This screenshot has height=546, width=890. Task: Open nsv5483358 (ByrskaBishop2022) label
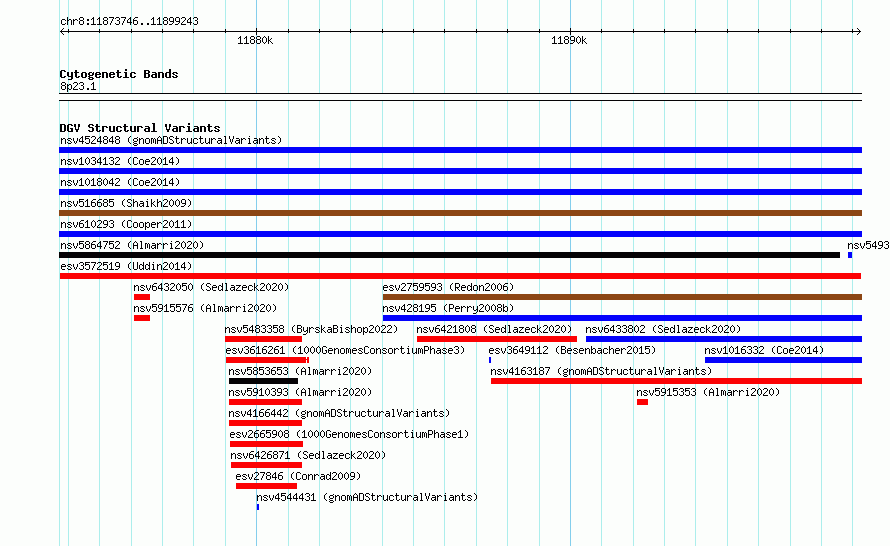pyautogui.click(x=311, y=329)
